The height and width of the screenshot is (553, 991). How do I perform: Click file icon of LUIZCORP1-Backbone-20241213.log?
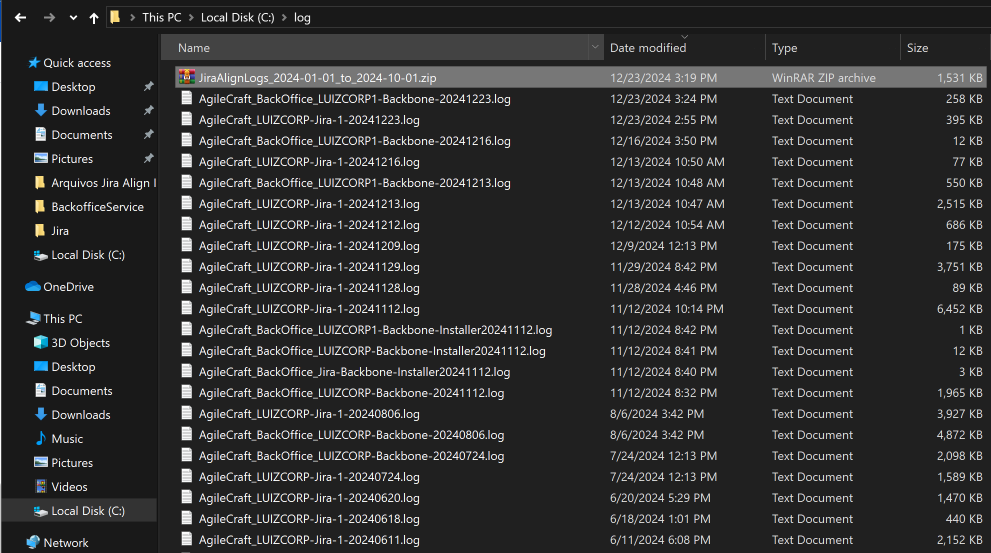[x=186, y=181]
